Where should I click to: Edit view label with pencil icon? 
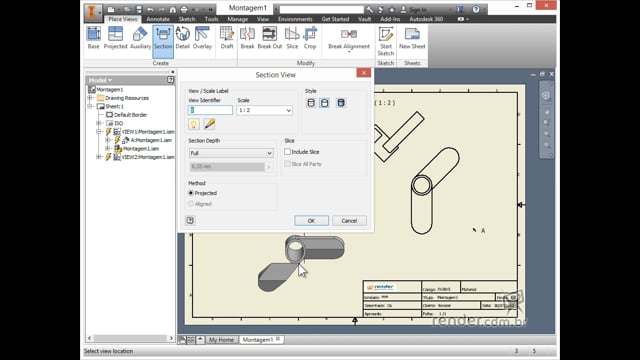[209, 124]
